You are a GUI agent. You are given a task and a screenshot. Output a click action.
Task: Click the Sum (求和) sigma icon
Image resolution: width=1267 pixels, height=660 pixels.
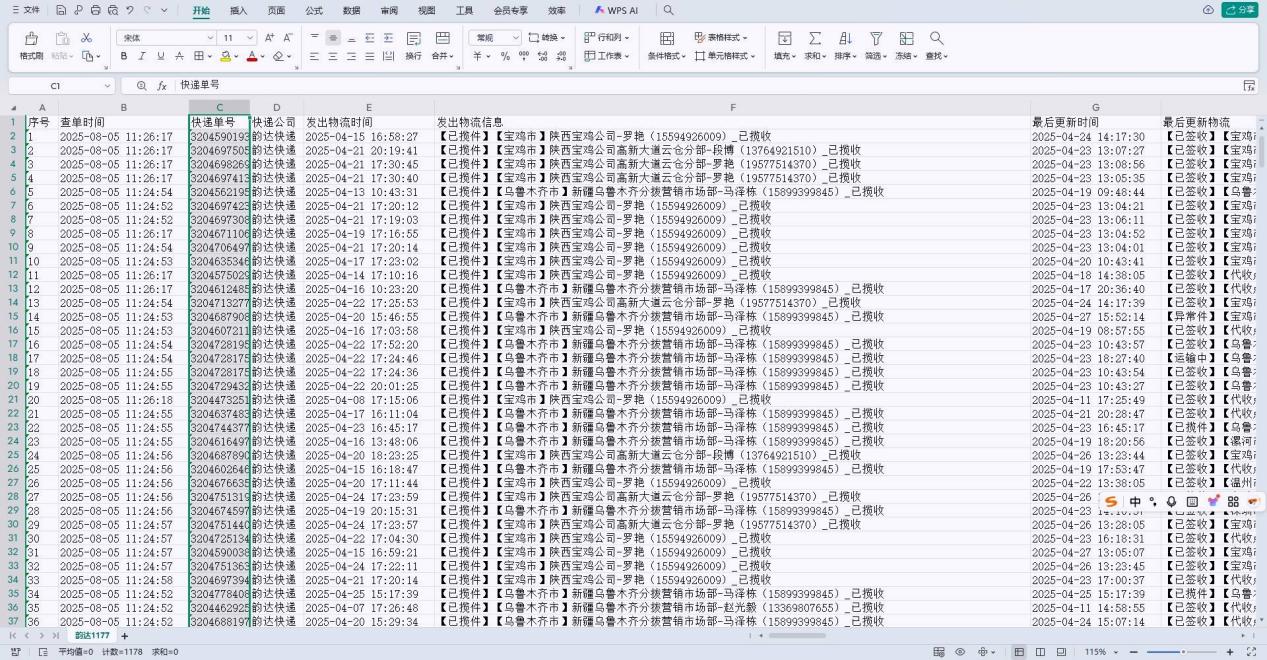point(814,38)
